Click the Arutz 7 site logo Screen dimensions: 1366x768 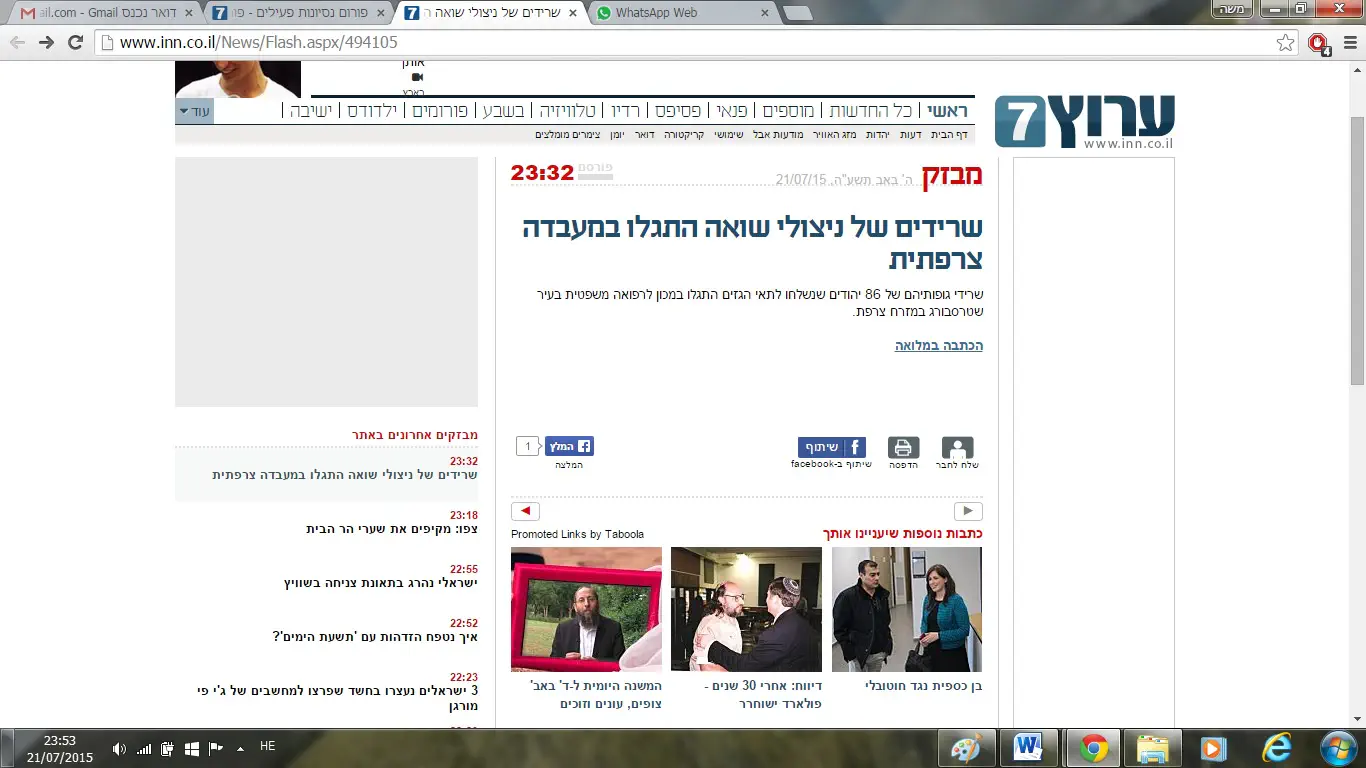(x=1084, y=122)
